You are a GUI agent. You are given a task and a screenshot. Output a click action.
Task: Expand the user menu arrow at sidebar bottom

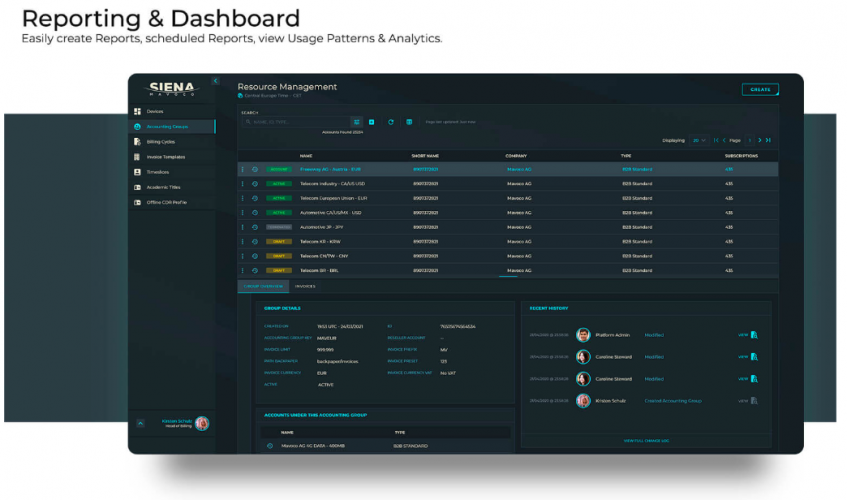[140, 423]
